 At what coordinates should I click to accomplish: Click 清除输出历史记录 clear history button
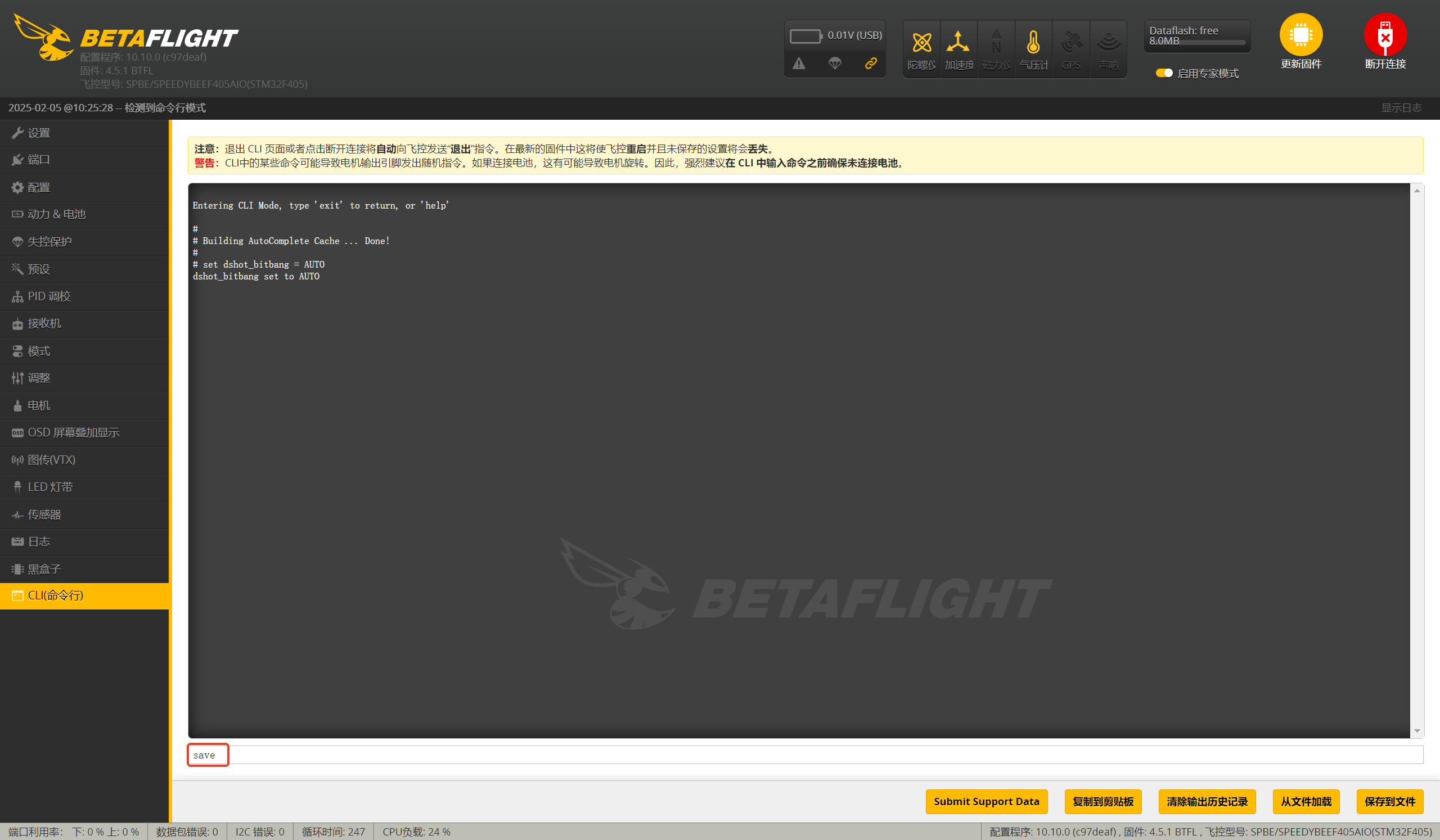click(1207, 802)
